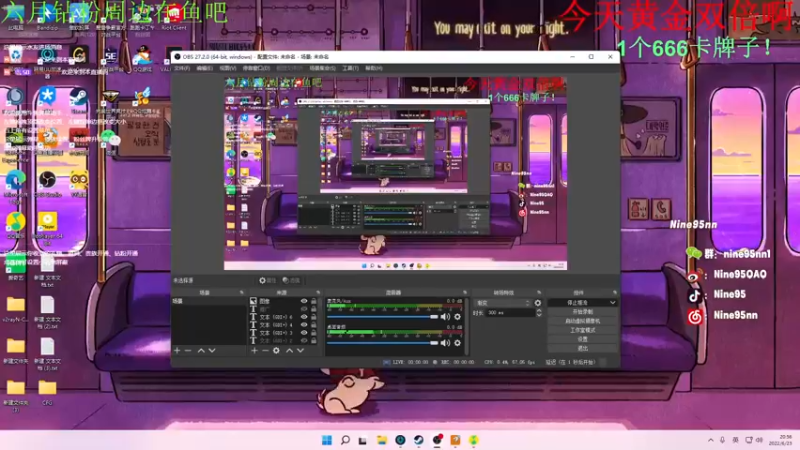The image size is (800, 450).
Task: Open Microsoft Edge desktop shortcut
Action: 15,186
